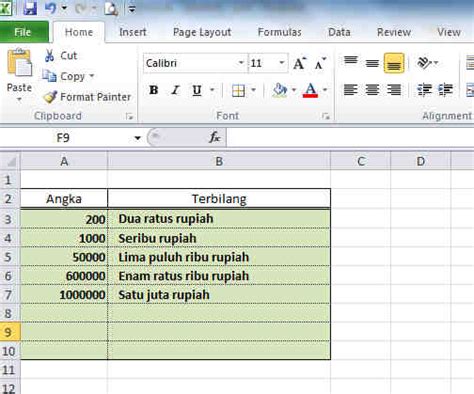
Task: Select cell containing 1000000
Action: pyautogui.click(x=64, y=295)
